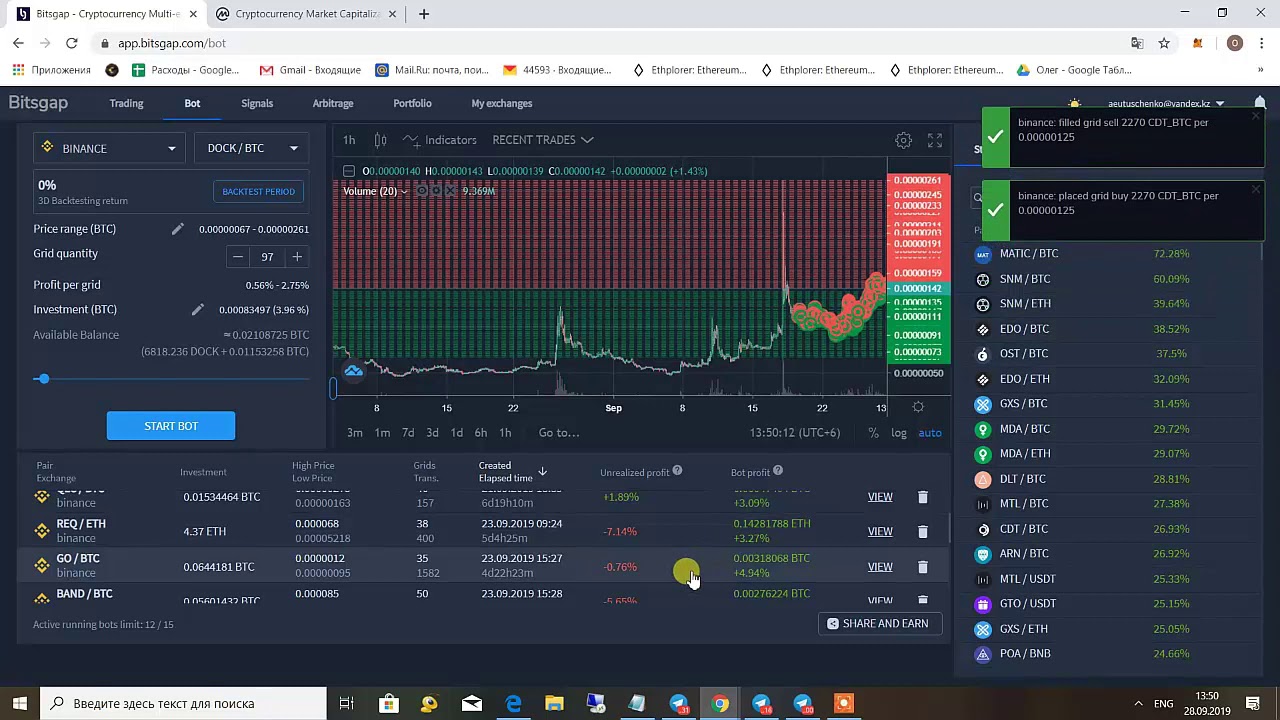Hide Volume indicator eye icon
Viewport: 1280px width, 720px height.
click(422, 191)
